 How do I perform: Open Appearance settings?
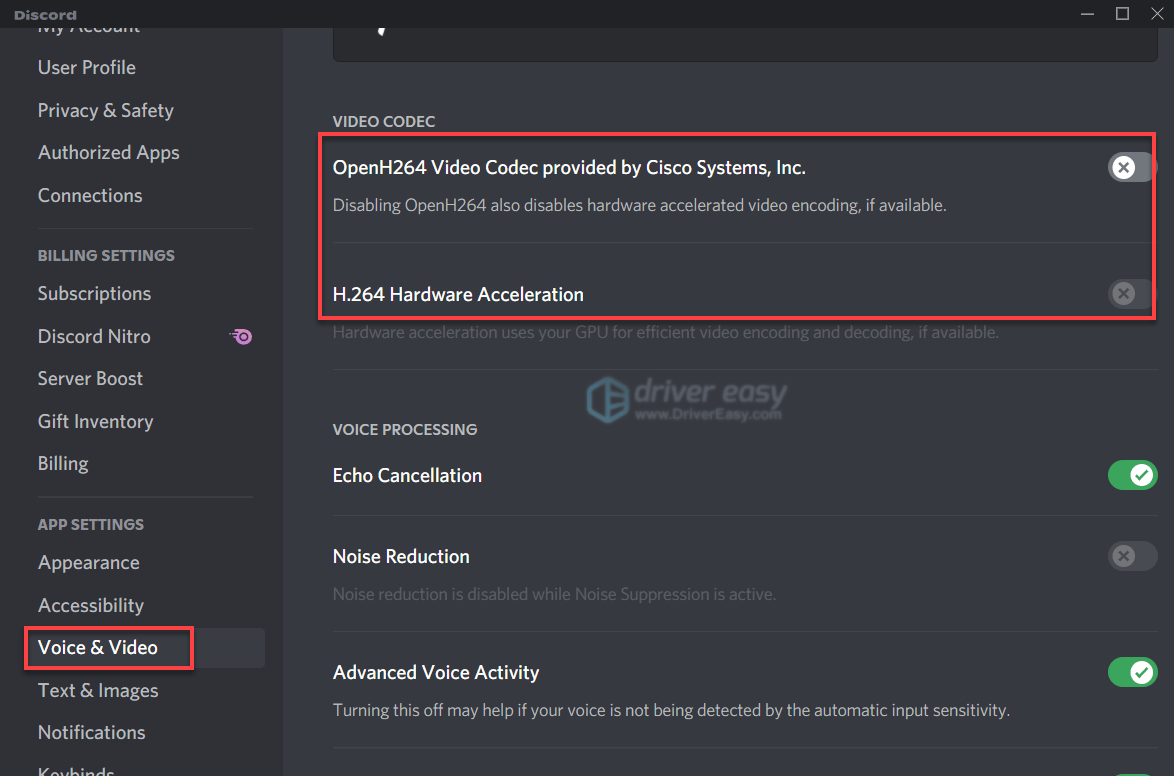[x=88, y=562]
